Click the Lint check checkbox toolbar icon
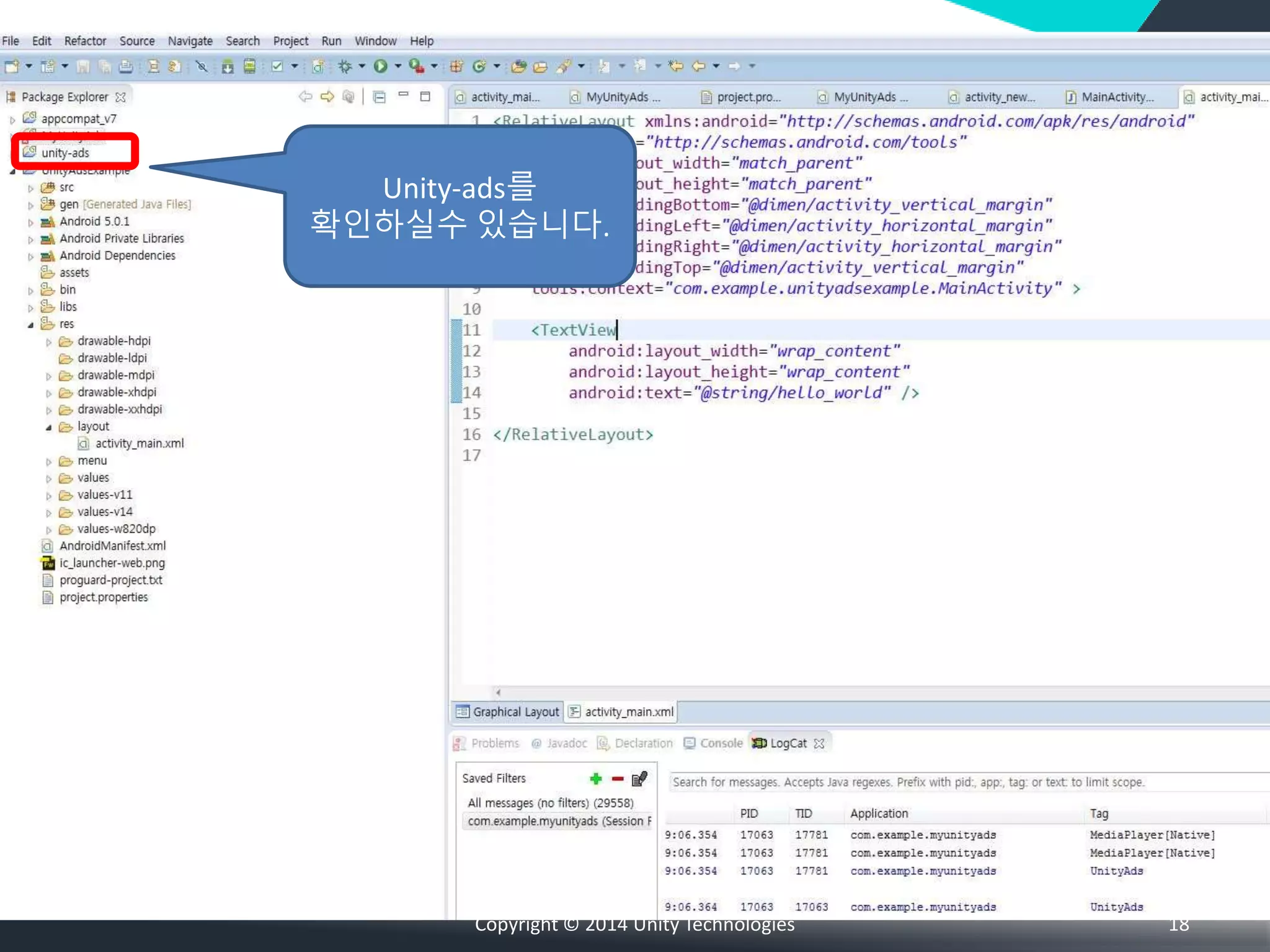Image resolution: width=1270 pixels, height=952 pixels. pyautogui.click(x=277, y=66)
